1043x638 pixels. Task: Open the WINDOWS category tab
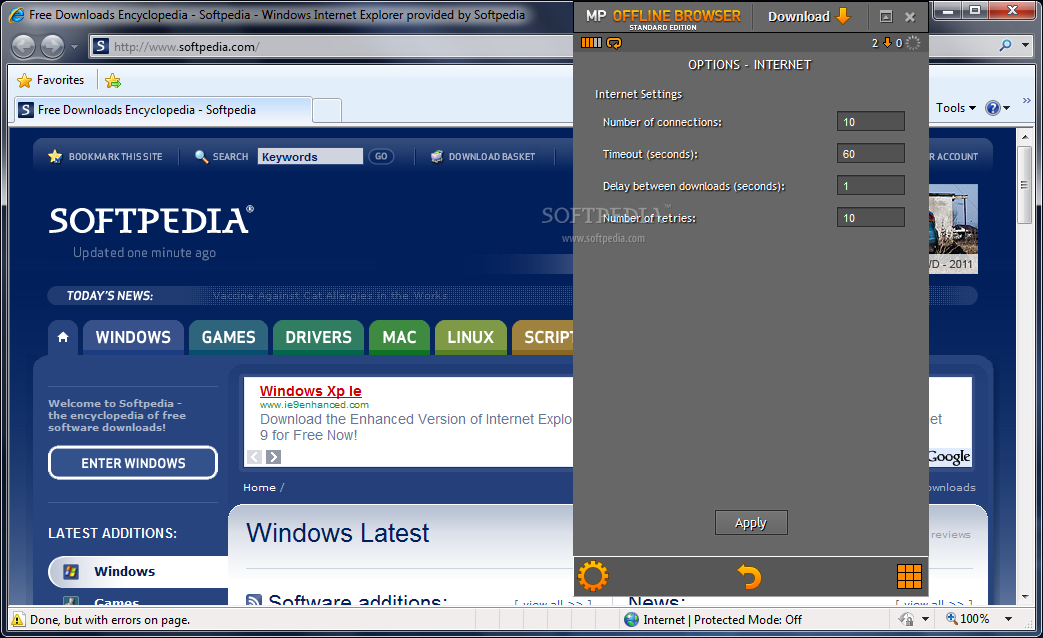click(x=133, y=337)
